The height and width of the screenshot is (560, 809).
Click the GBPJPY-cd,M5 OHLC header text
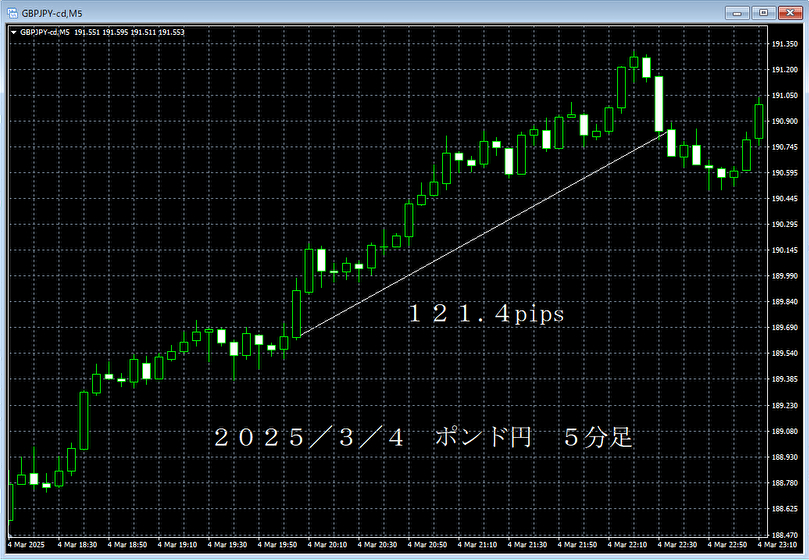[102, 33]
